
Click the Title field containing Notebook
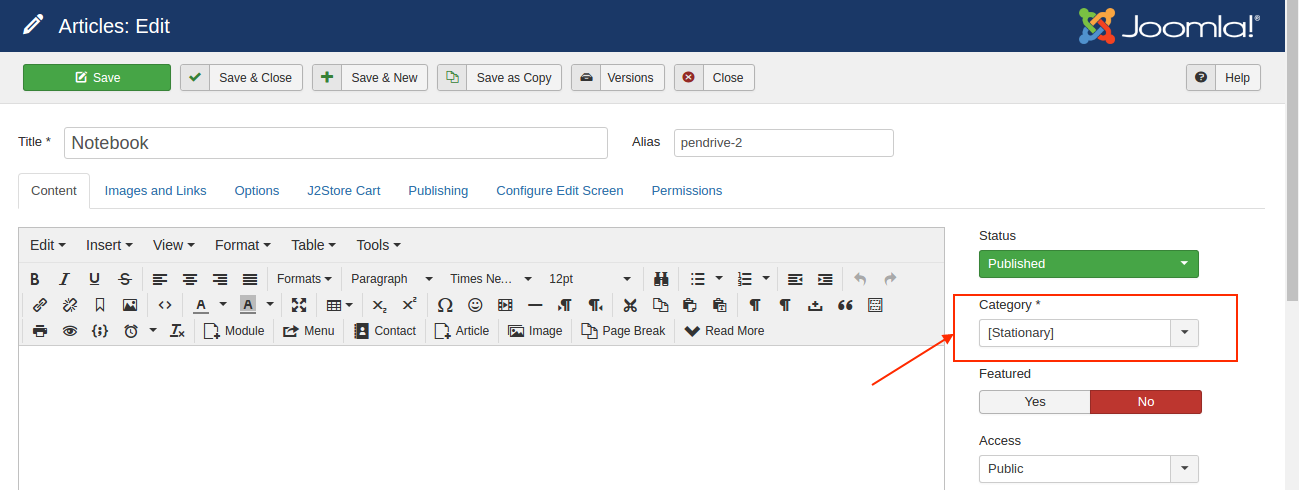336,143
